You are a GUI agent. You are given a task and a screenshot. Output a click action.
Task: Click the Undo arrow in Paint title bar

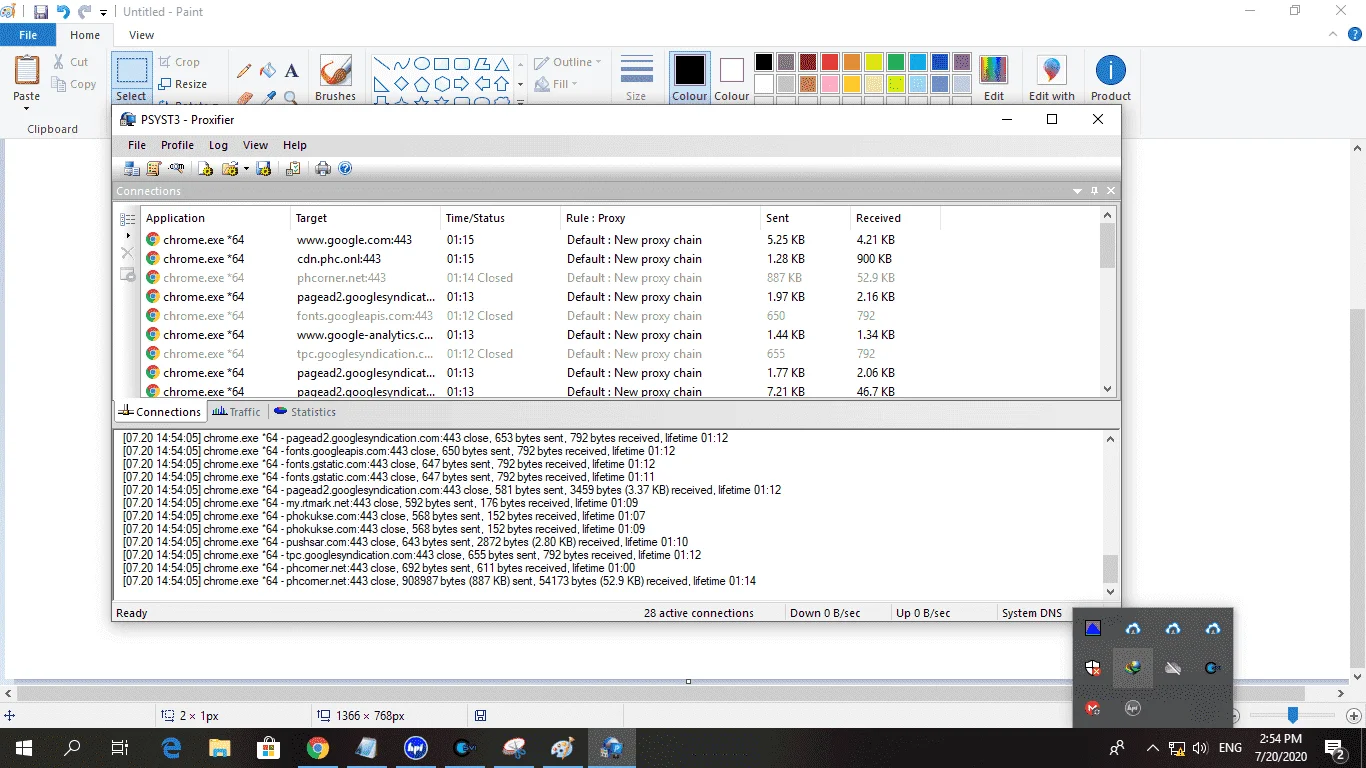pyautogui.click(x=63, y=12)
